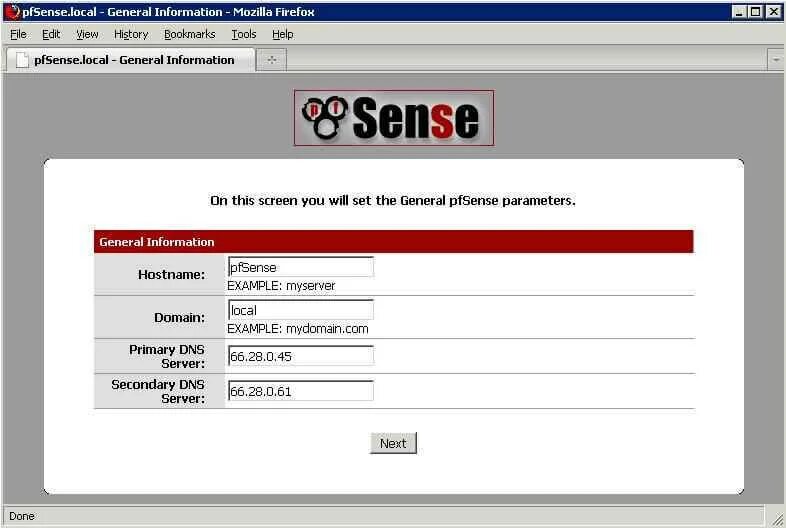The width and height of the screenshot is (786, 528).
Task: Click the Next button
Action: (x=394, y=443)
